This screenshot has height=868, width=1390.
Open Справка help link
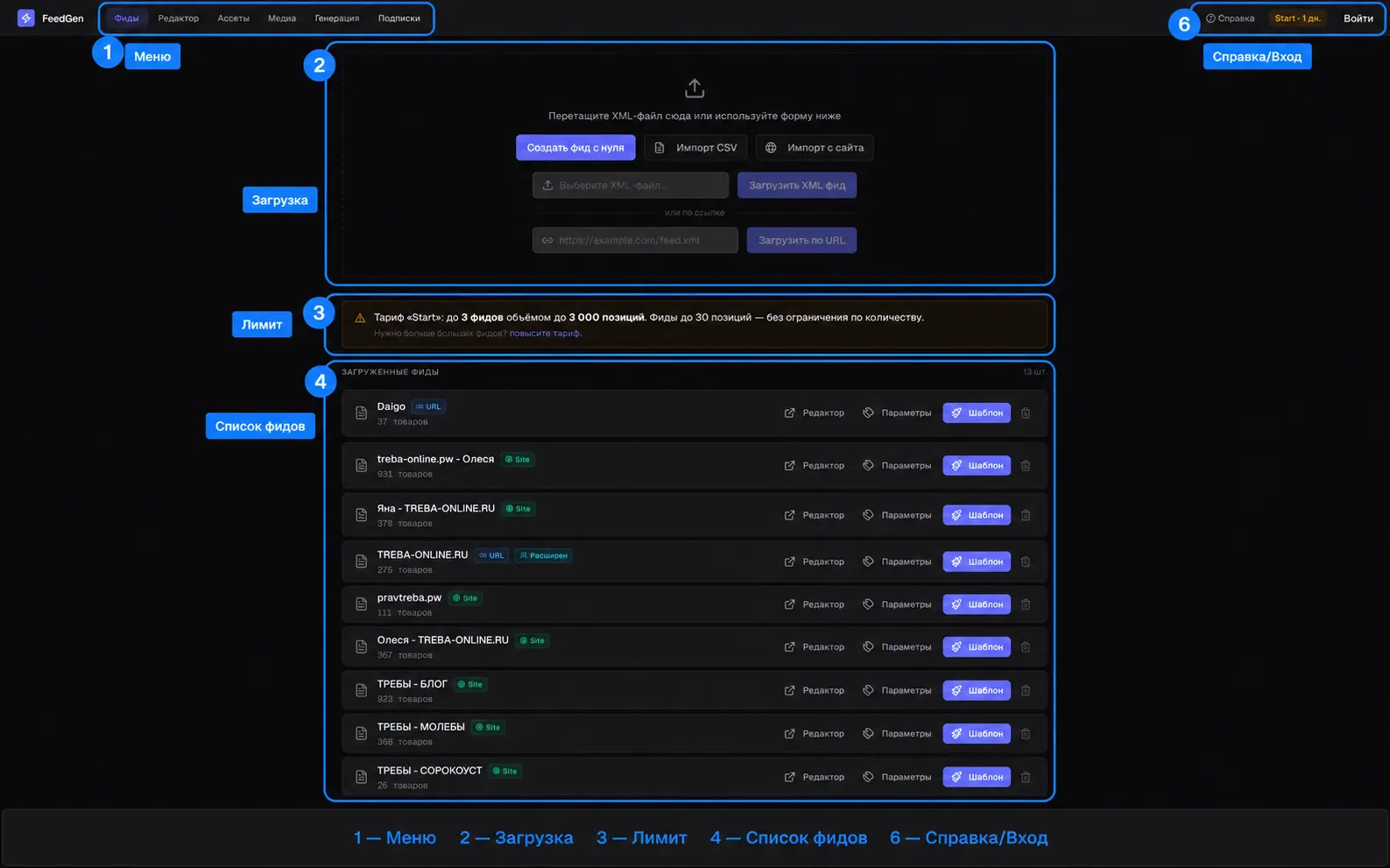tap(1231, 18)
